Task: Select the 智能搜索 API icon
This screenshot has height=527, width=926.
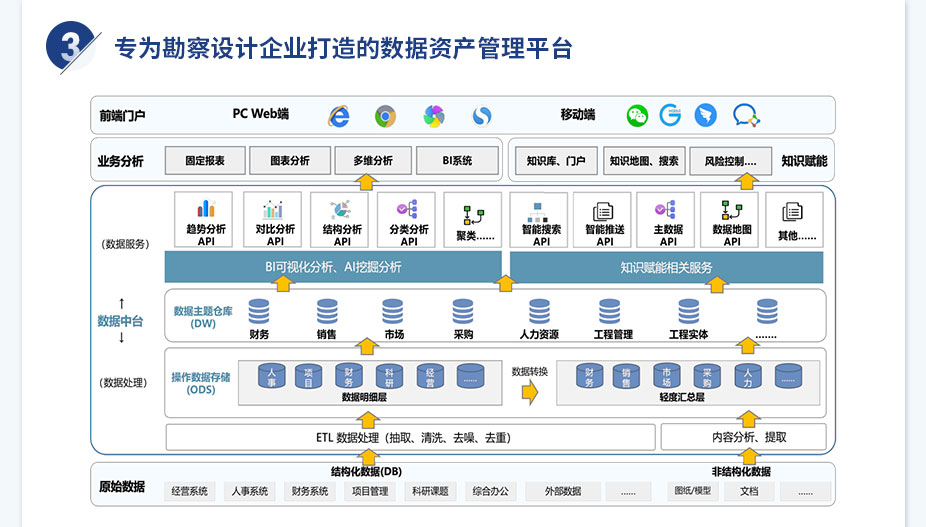Action: (541, 211)
